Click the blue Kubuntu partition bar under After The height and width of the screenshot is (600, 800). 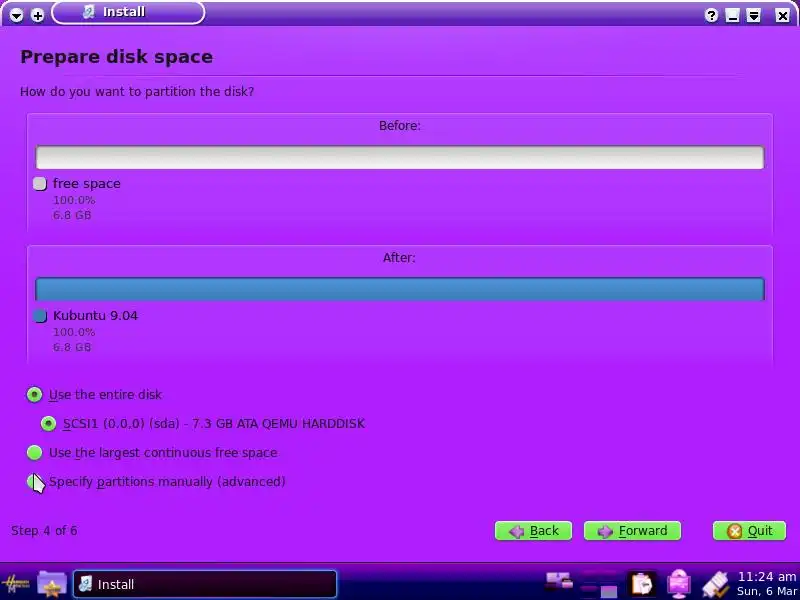point(399,289)
